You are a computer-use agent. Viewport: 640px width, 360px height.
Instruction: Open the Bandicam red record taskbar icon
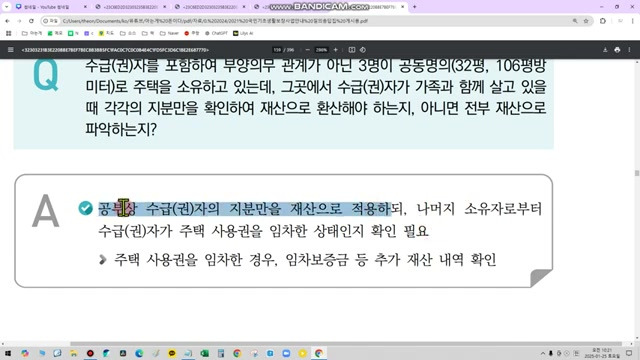tap(90, 353)
